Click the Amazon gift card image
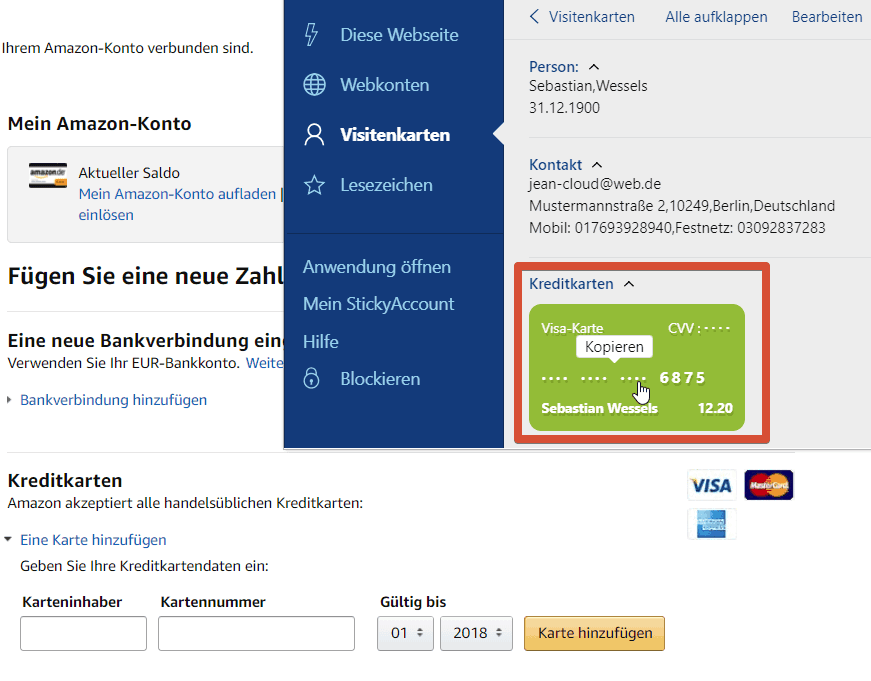Viewport: 871px width, 681px height. point(48,175)
